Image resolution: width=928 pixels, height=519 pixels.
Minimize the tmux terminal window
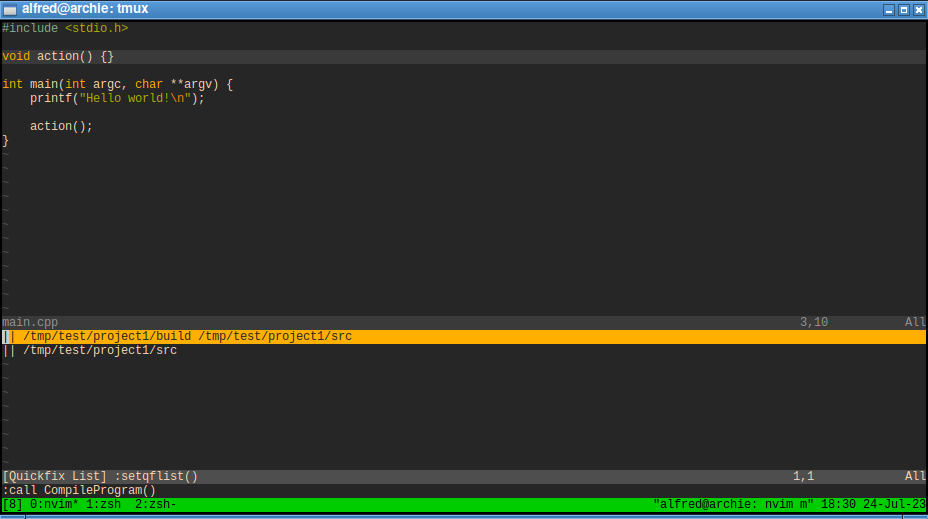pos(888,9)
